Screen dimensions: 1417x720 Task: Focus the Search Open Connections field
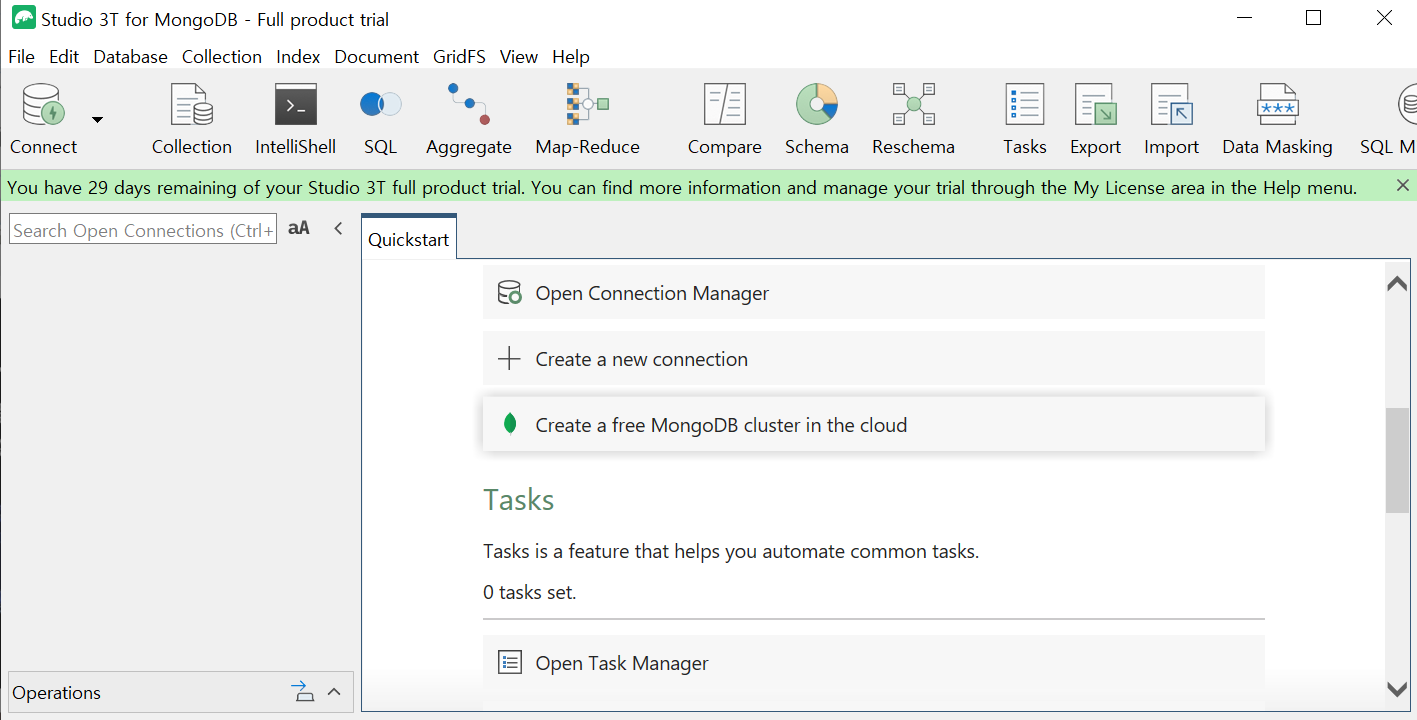[142, 230]
